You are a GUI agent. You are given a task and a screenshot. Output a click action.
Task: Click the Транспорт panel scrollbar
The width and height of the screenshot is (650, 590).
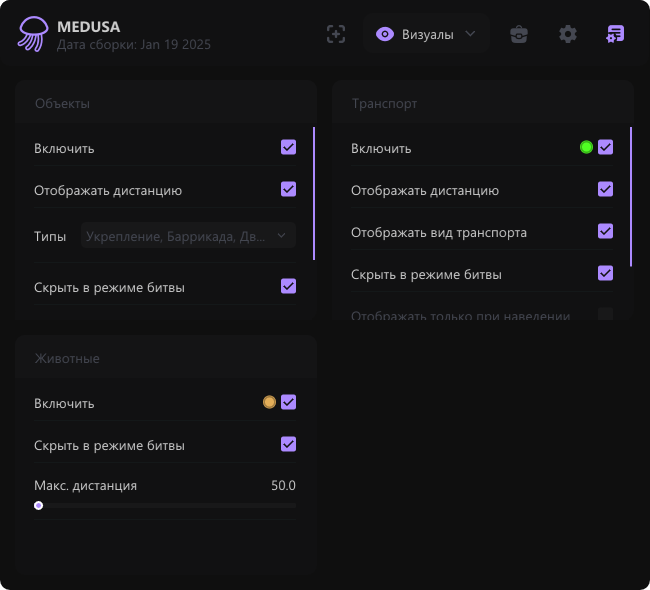631,196
